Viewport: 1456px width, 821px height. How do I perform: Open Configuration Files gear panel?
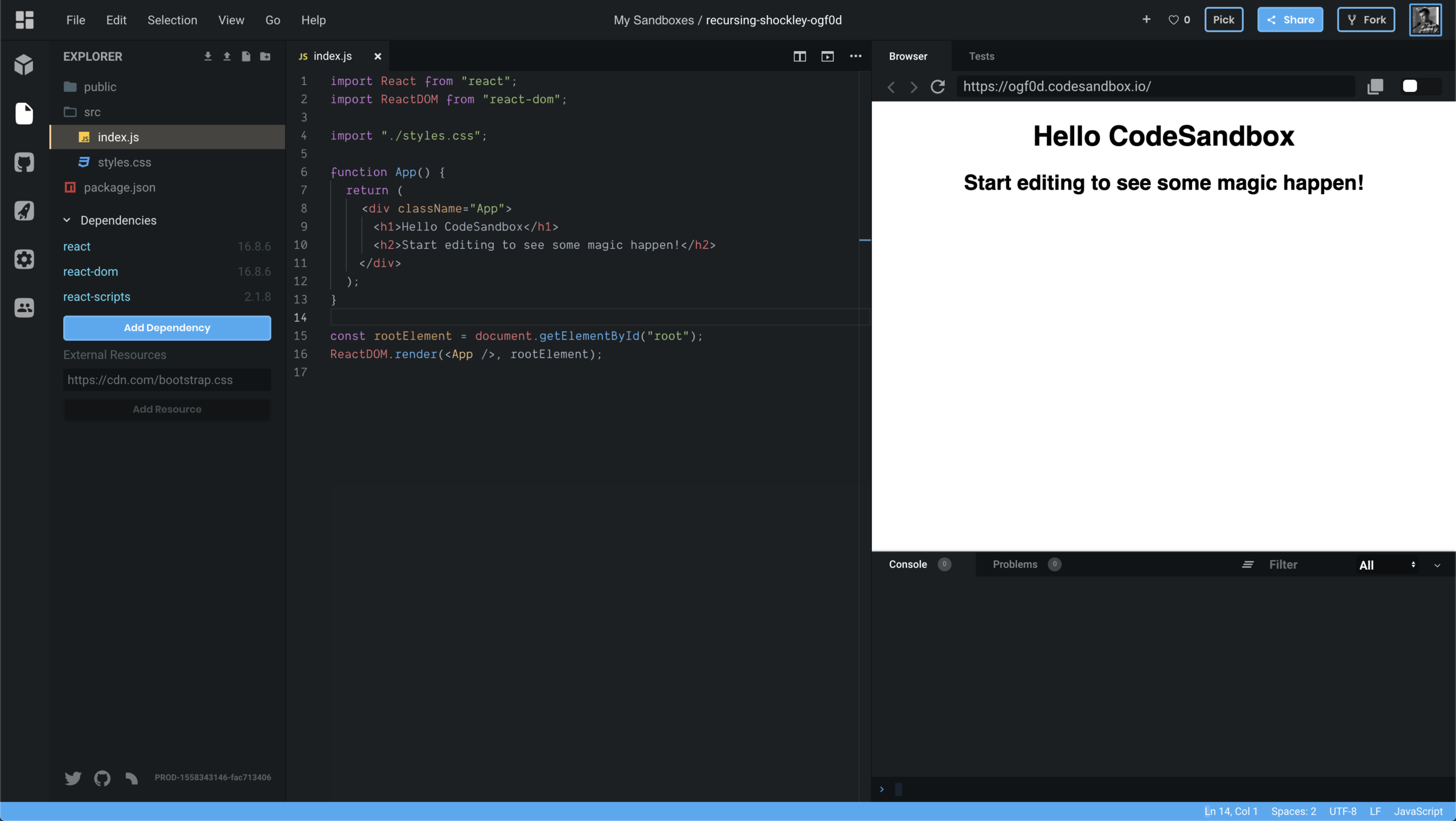(x=24, y=259)
